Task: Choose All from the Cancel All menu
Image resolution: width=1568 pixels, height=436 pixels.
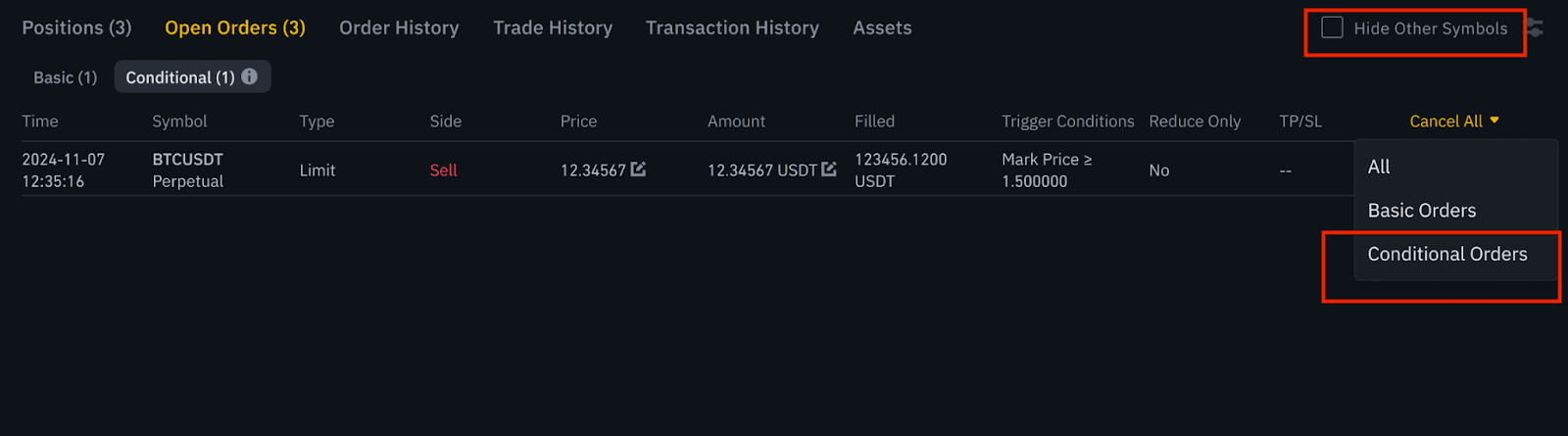Action: point(1379,167)
